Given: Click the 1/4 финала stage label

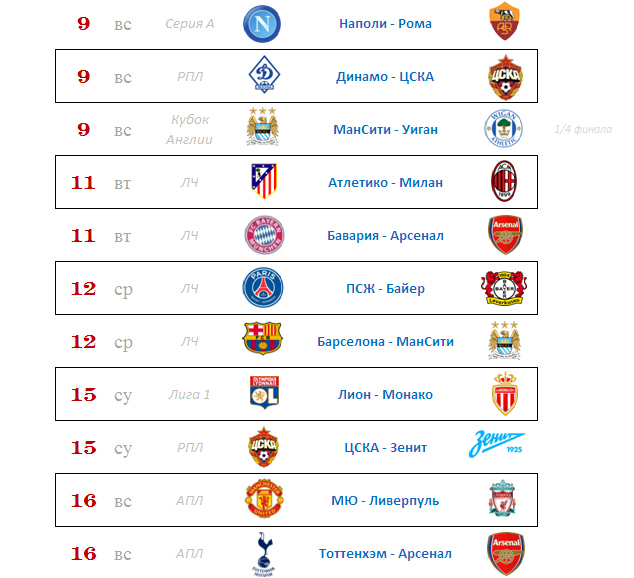Looking at the screenshot, I should [x=581, y=130].
